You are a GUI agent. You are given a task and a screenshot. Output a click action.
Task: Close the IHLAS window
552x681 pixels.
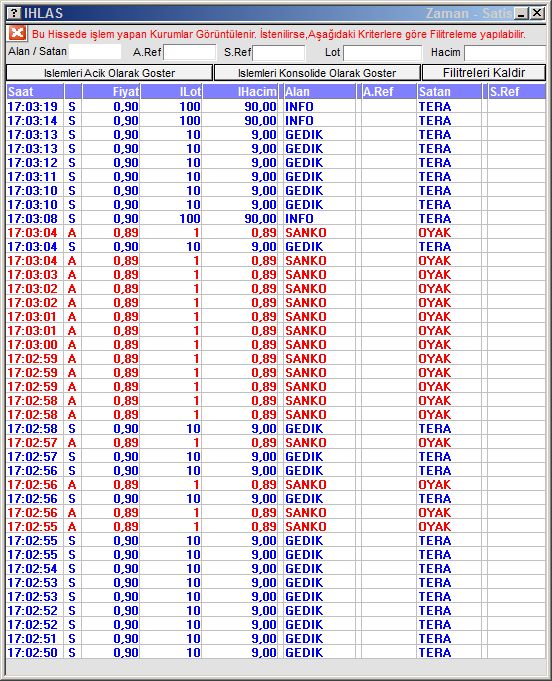click(537, 13)
